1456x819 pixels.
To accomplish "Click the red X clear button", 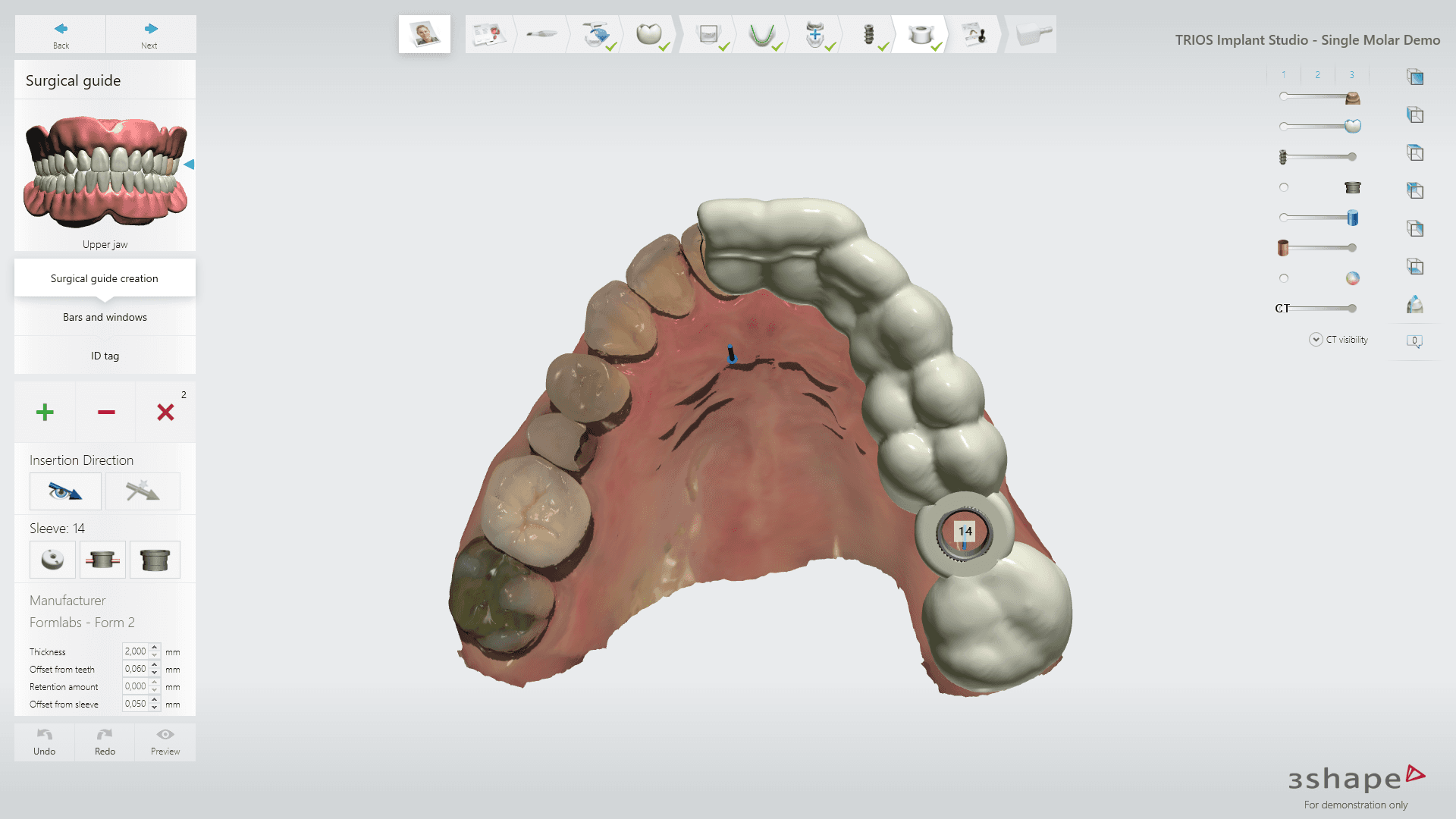I will pos(165,412).
